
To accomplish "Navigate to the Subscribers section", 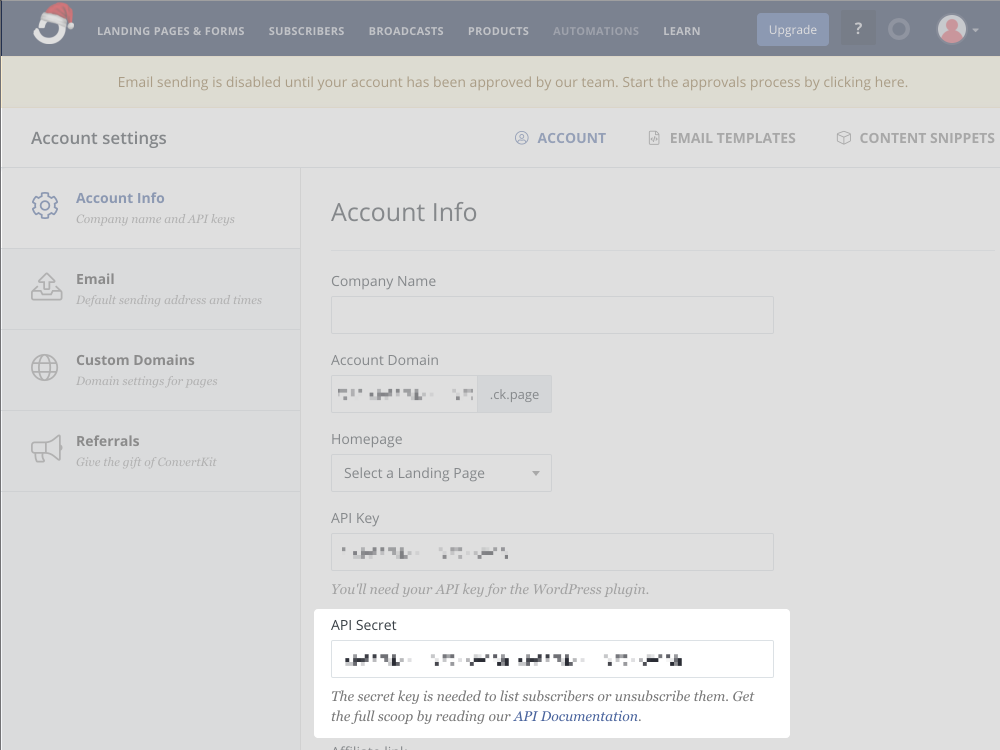I will (x=306, y=31).
